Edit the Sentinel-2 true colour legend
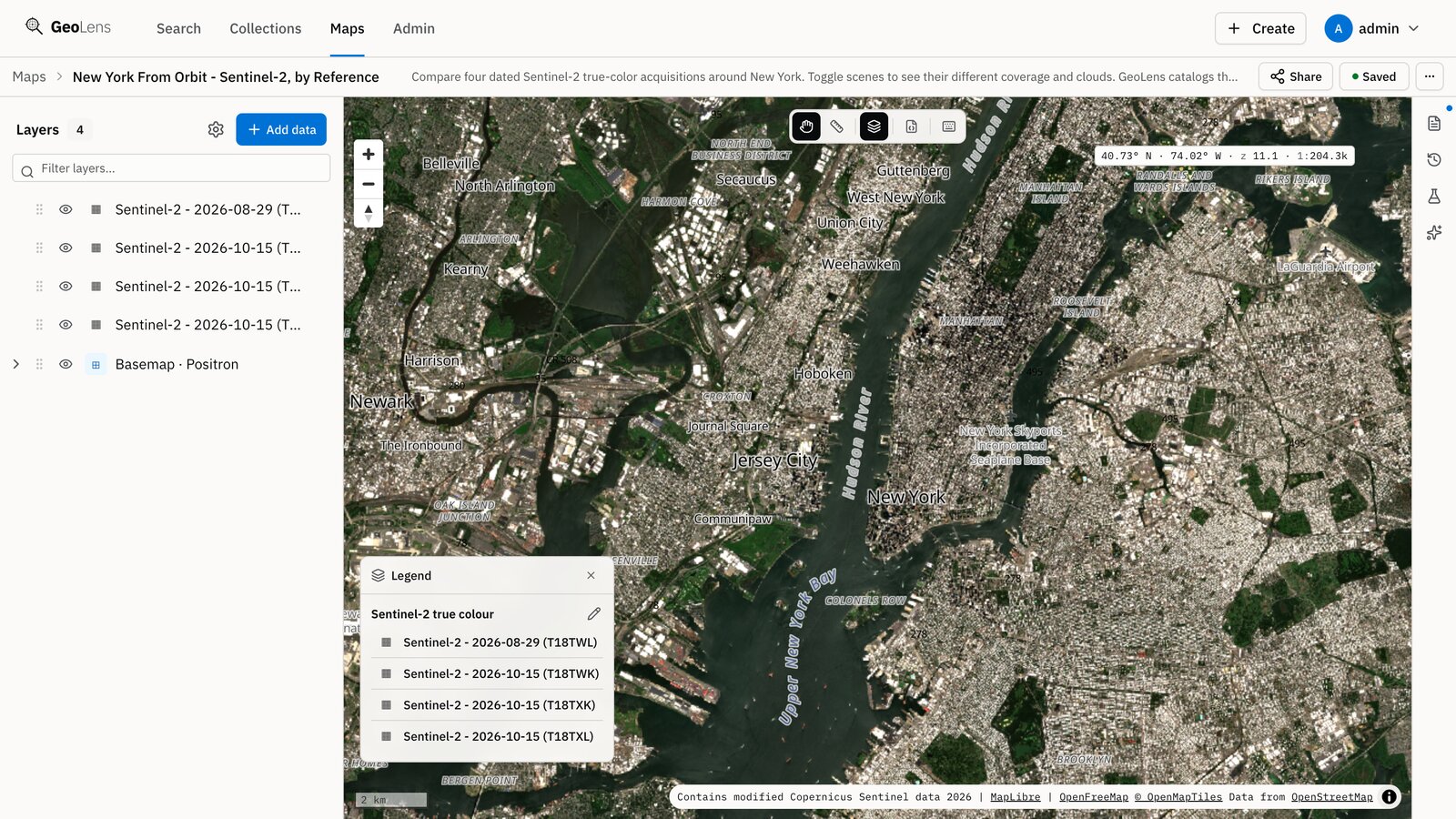Viewport: 1456px width, 819px height. coord(594,614)
